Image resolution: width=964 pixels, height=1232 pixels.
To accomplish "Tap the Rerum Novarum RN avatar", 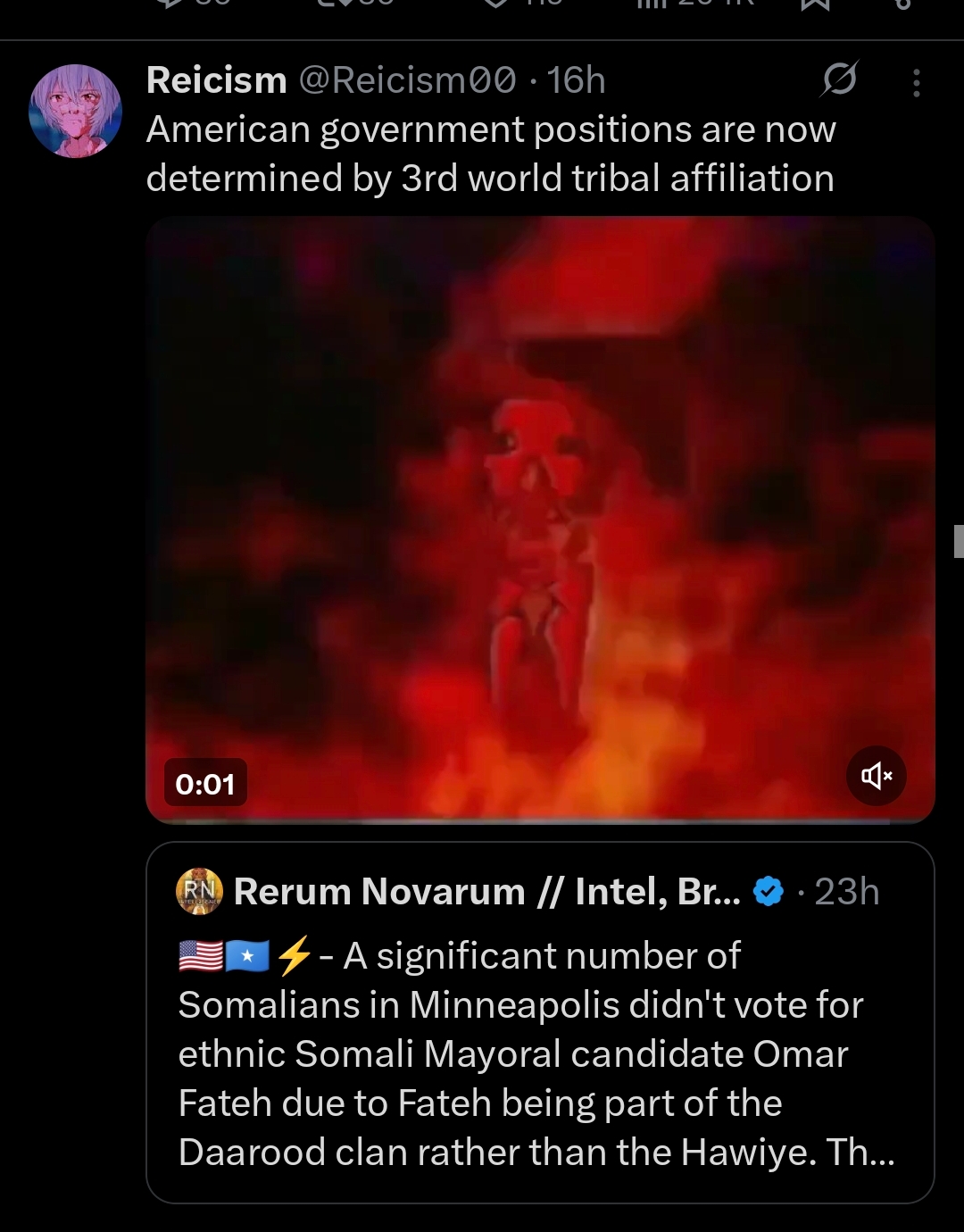I will (x=200, y=891).
